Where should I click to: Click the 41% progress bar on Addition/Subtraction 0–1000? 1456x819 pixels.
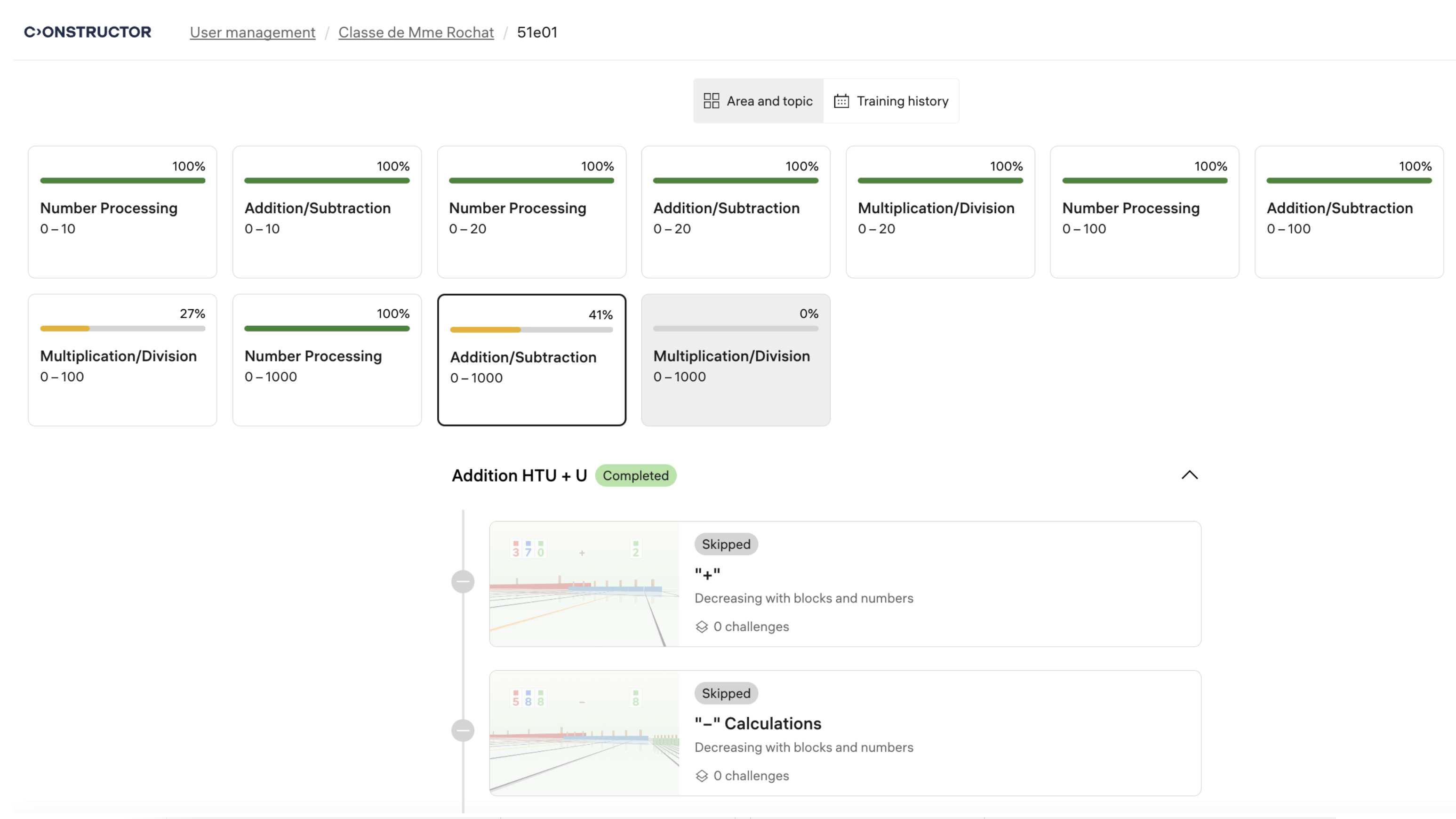pyautogui.click(x=531, y=329)
